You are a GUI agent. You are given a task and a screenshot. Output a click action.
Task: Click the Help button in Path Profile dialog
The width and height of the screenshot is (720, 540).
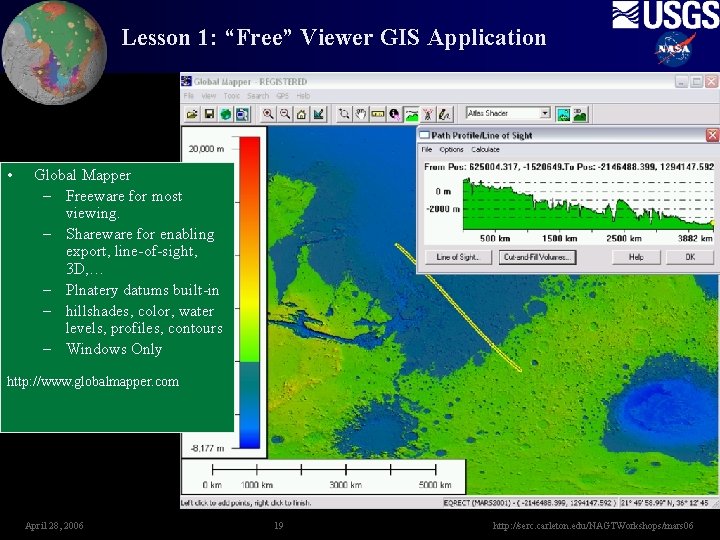pyautogui.click(x=636, y=257)
